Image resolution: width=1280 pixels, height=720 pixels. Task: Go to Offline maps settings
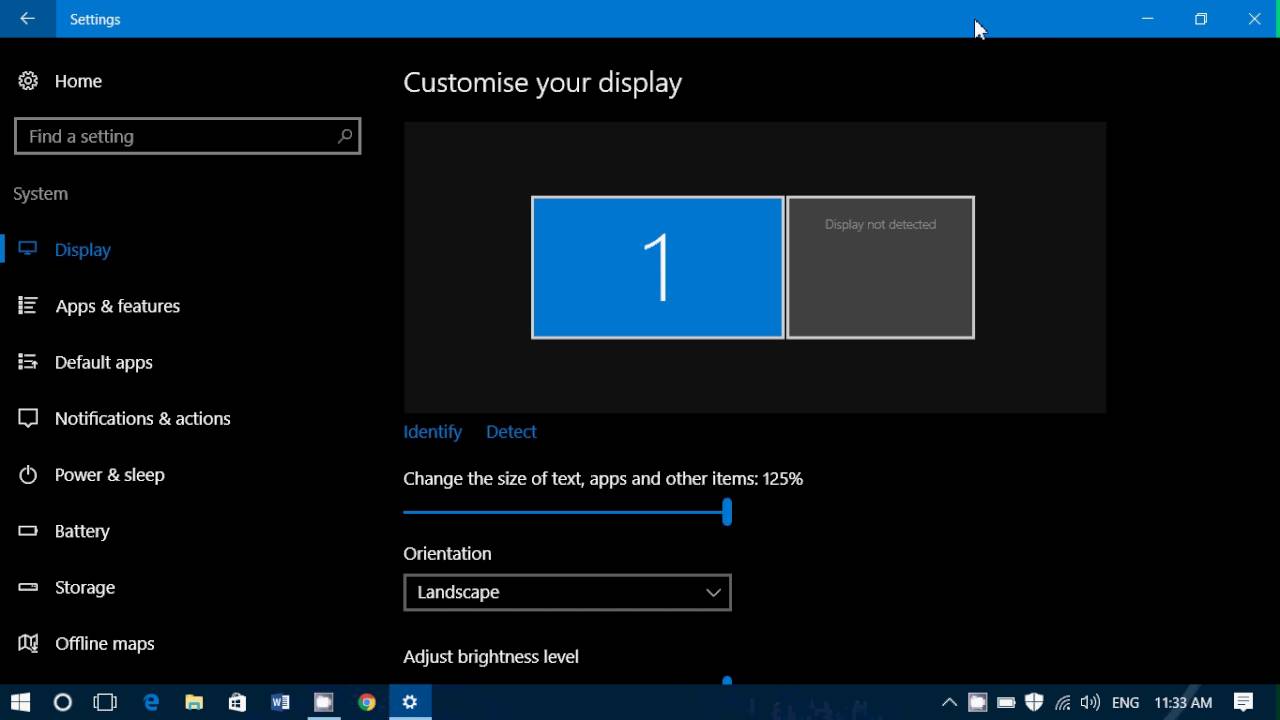pyautogui.click(x=105, y=643)
